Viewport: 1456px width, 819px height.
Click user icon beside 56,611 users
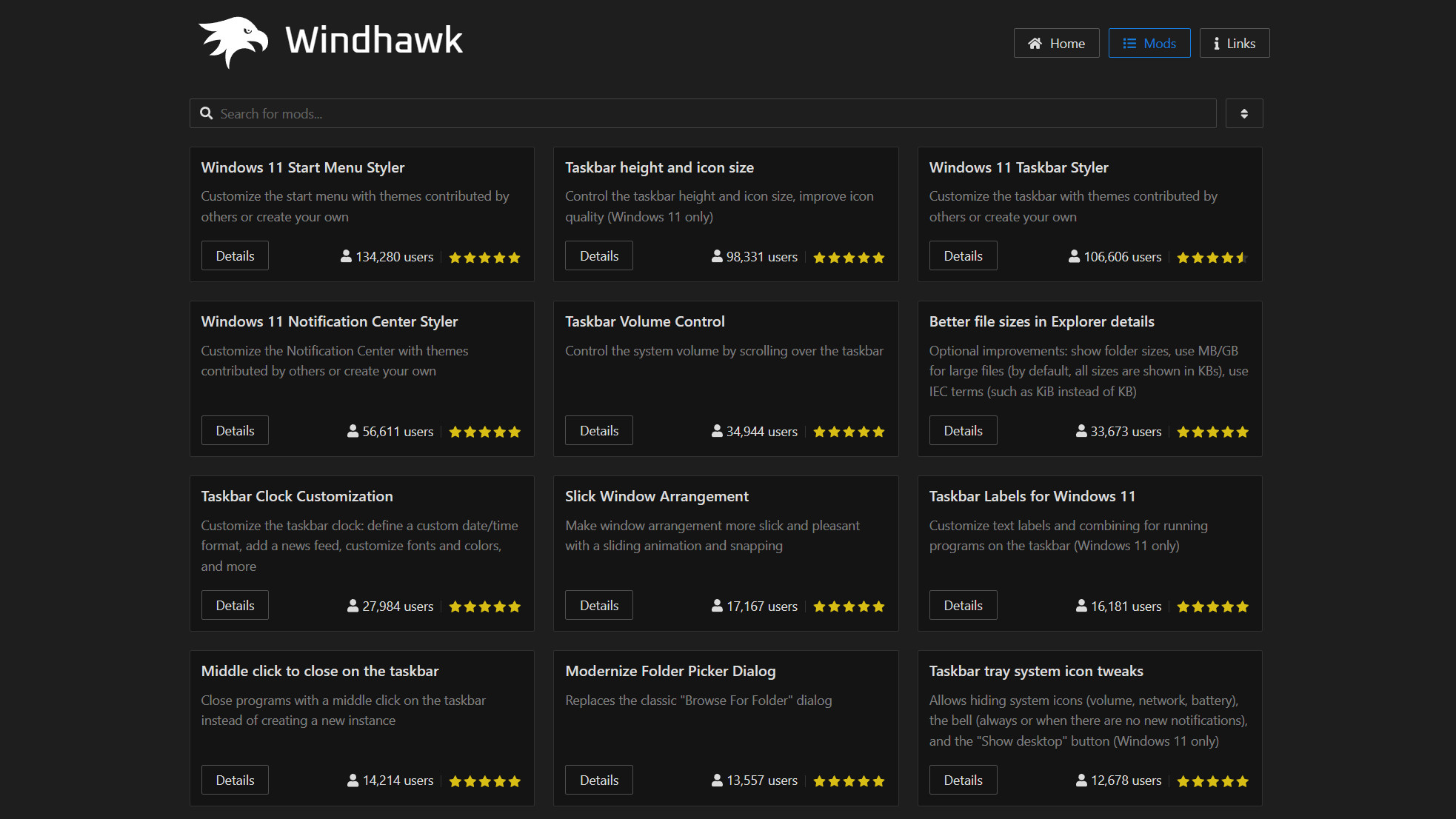[x=353, y=431]
